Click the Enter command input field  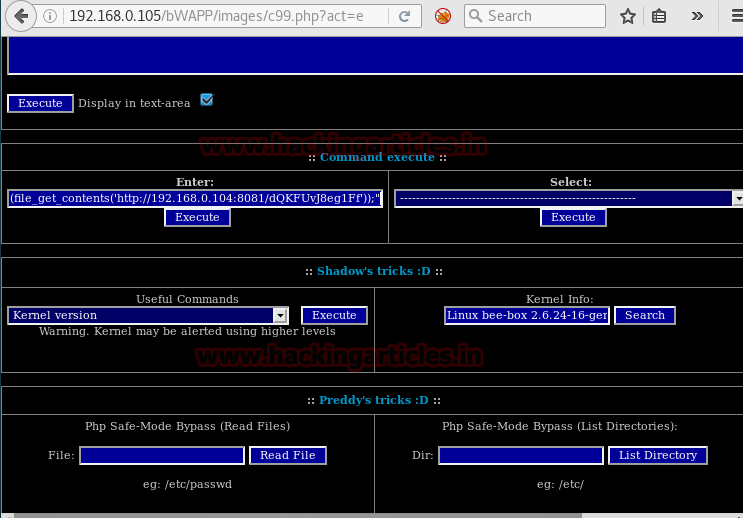(195, 199)
